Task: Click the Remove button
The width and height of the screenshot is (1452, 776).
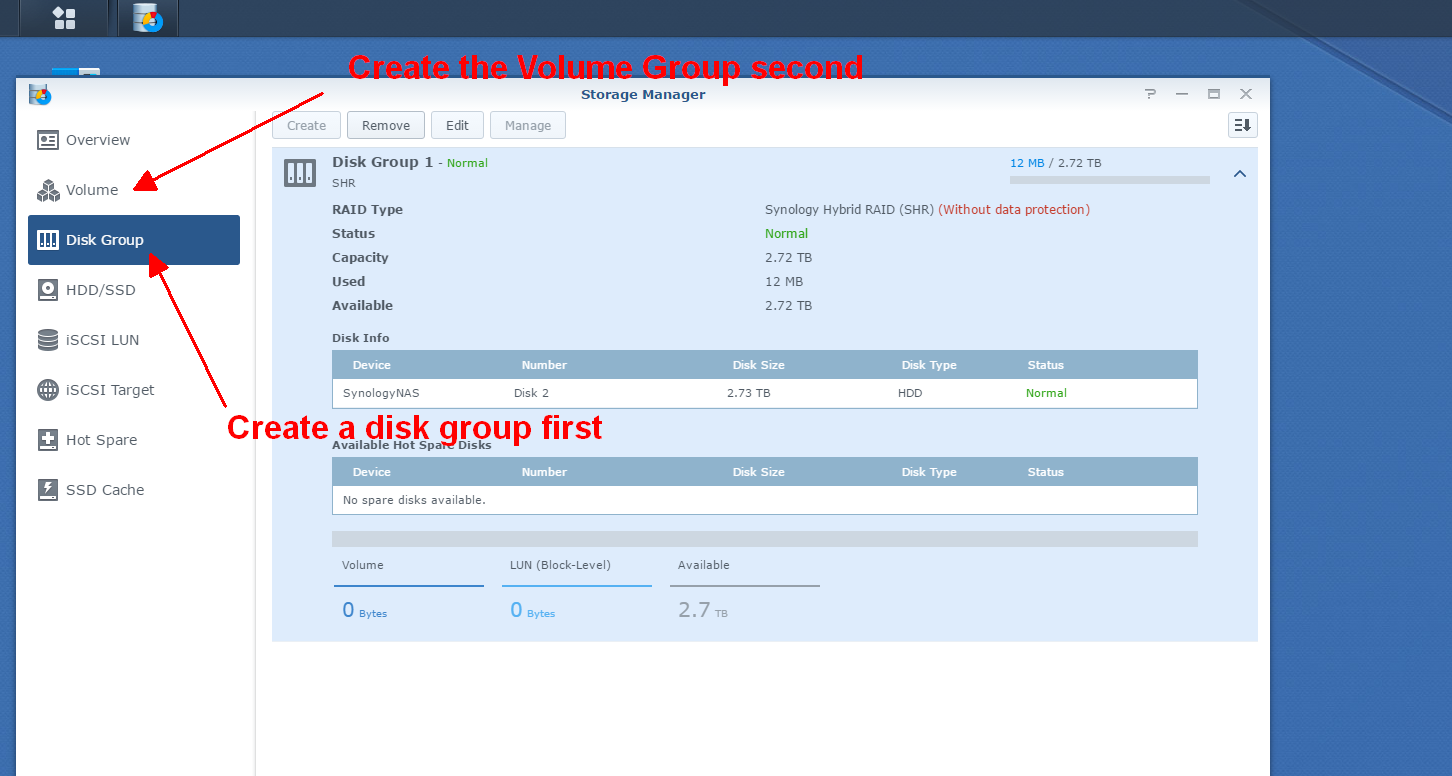Action: (386, 125)
